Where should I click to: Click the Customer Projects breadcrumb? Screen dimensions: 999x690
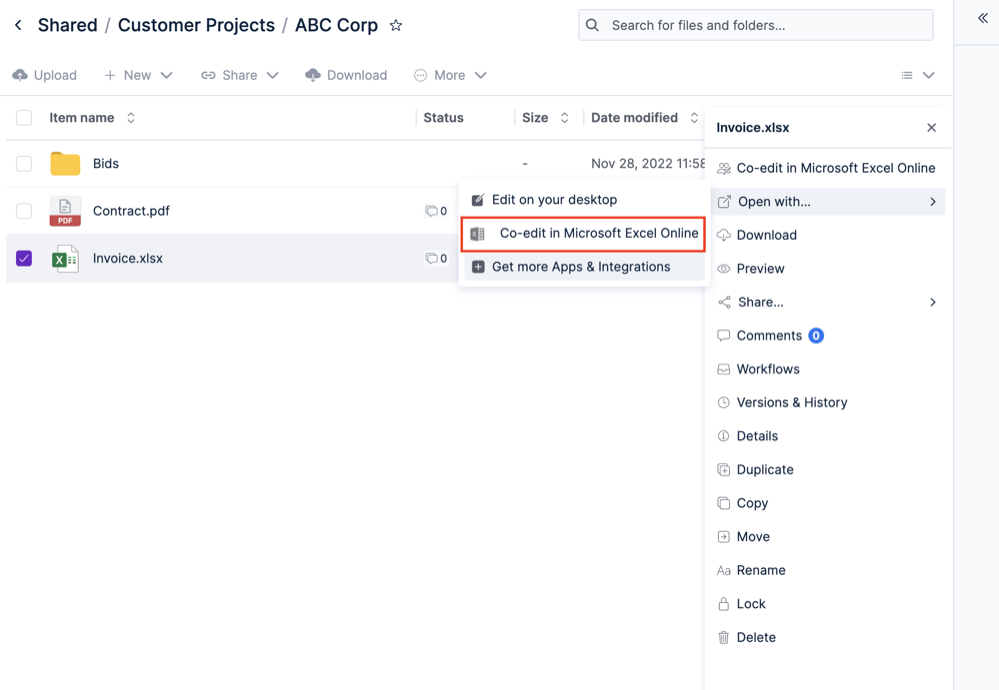196,25
